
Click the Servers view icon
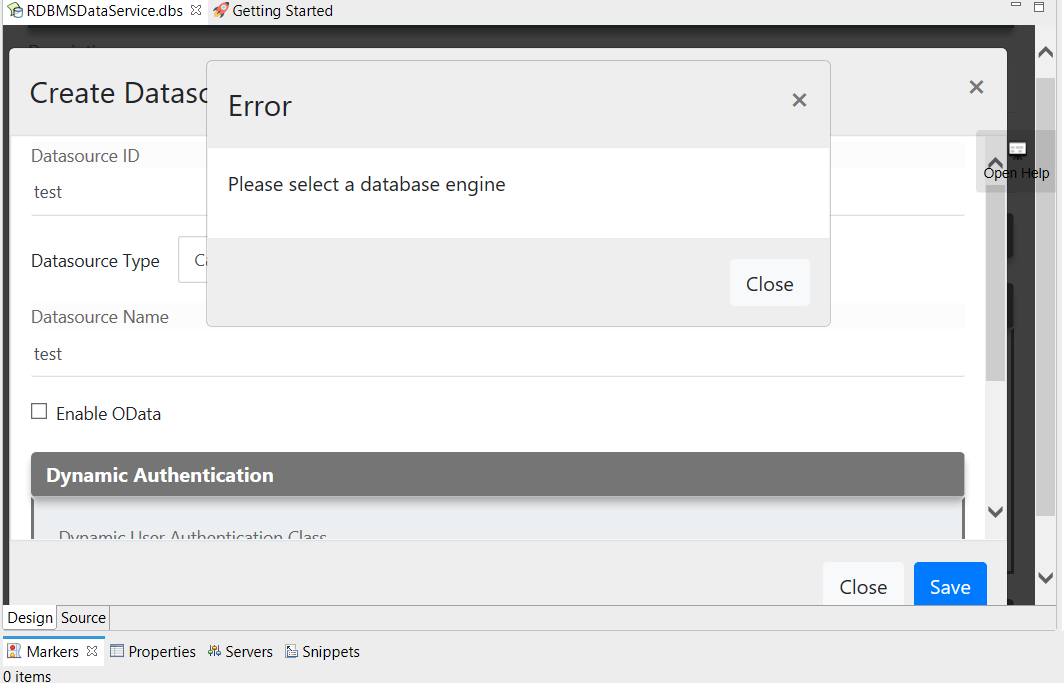pos(214,651)
